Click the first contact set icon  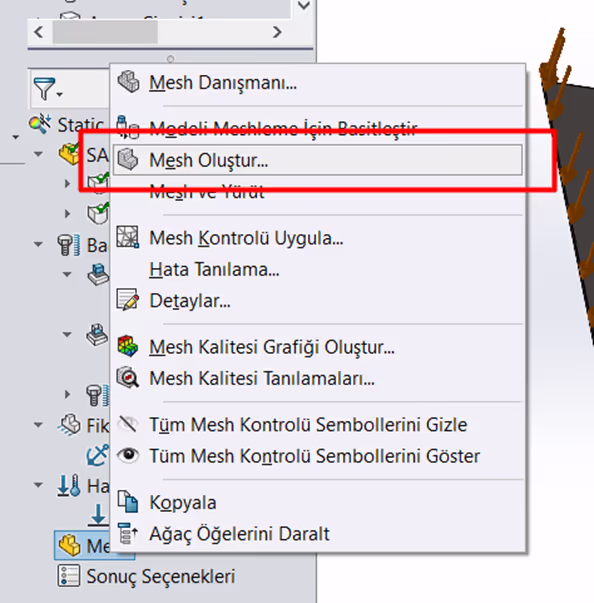click(98, 274)
